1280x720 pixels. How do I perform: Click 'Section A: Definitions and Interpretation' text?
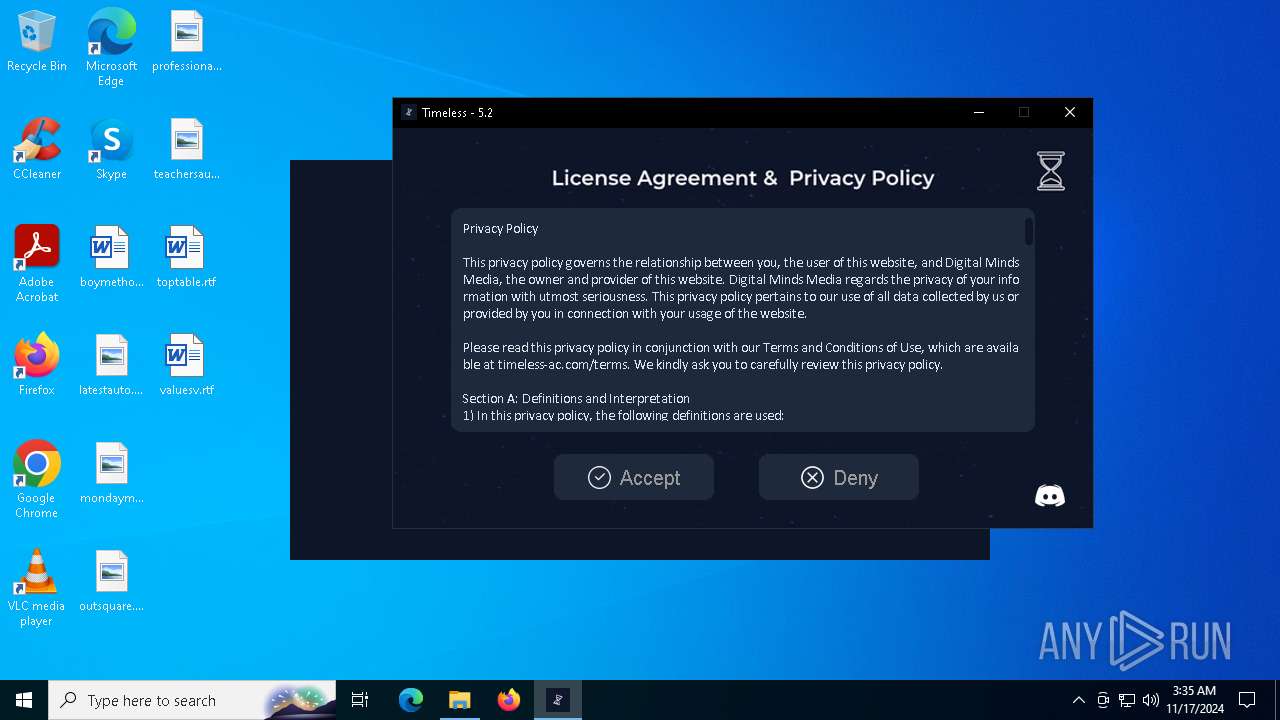click(576, 398)
